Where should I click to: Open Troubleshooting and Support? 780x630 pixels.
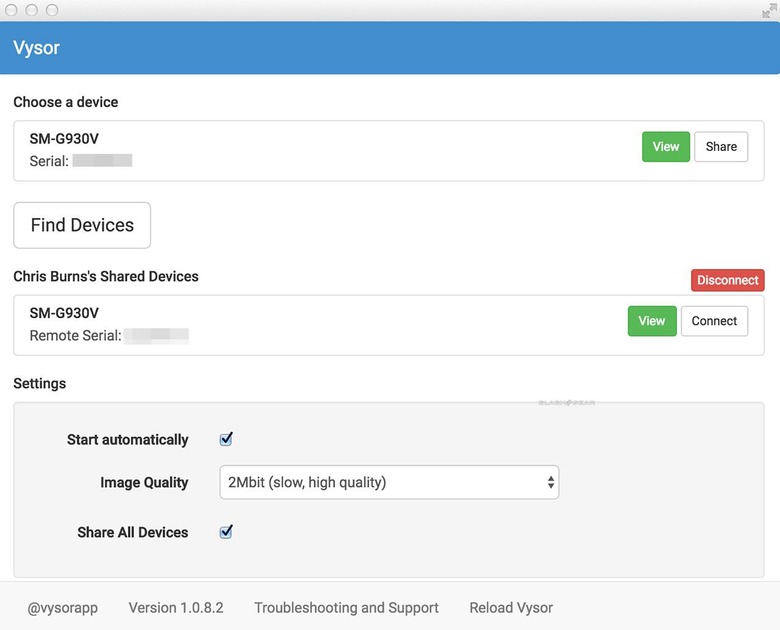[347, 608]
